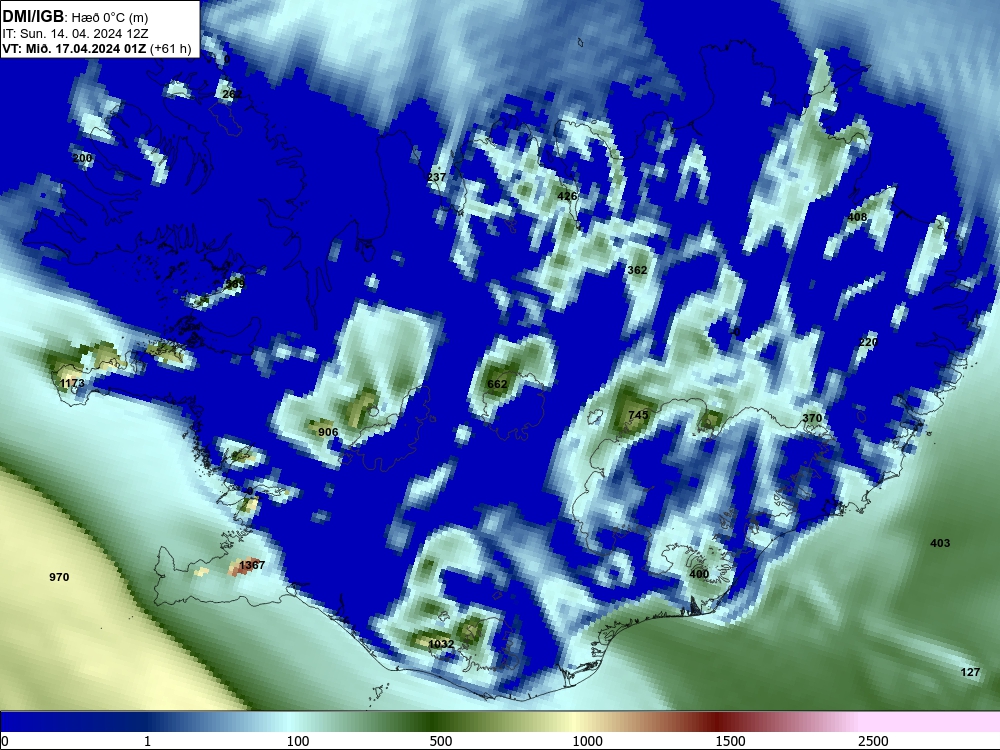The image size is (1000, 750).
Task: Click the map value '400'
Action: (699, 574)
